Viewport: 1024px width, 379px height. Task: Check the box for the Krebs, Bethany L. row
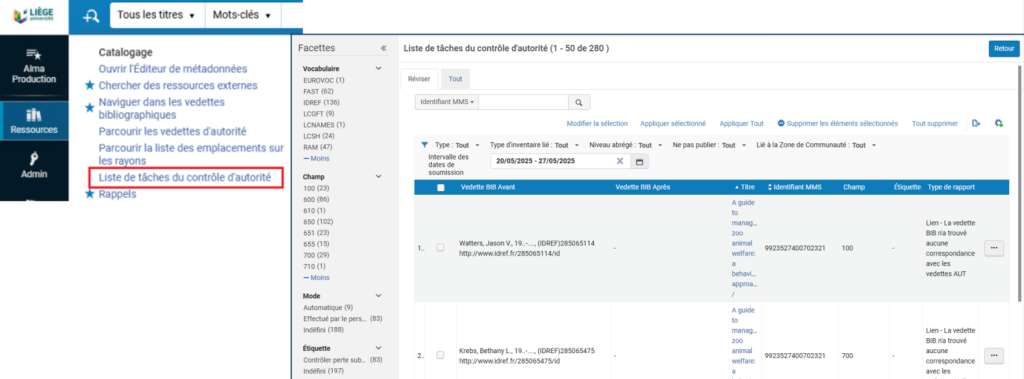[440, 355]
